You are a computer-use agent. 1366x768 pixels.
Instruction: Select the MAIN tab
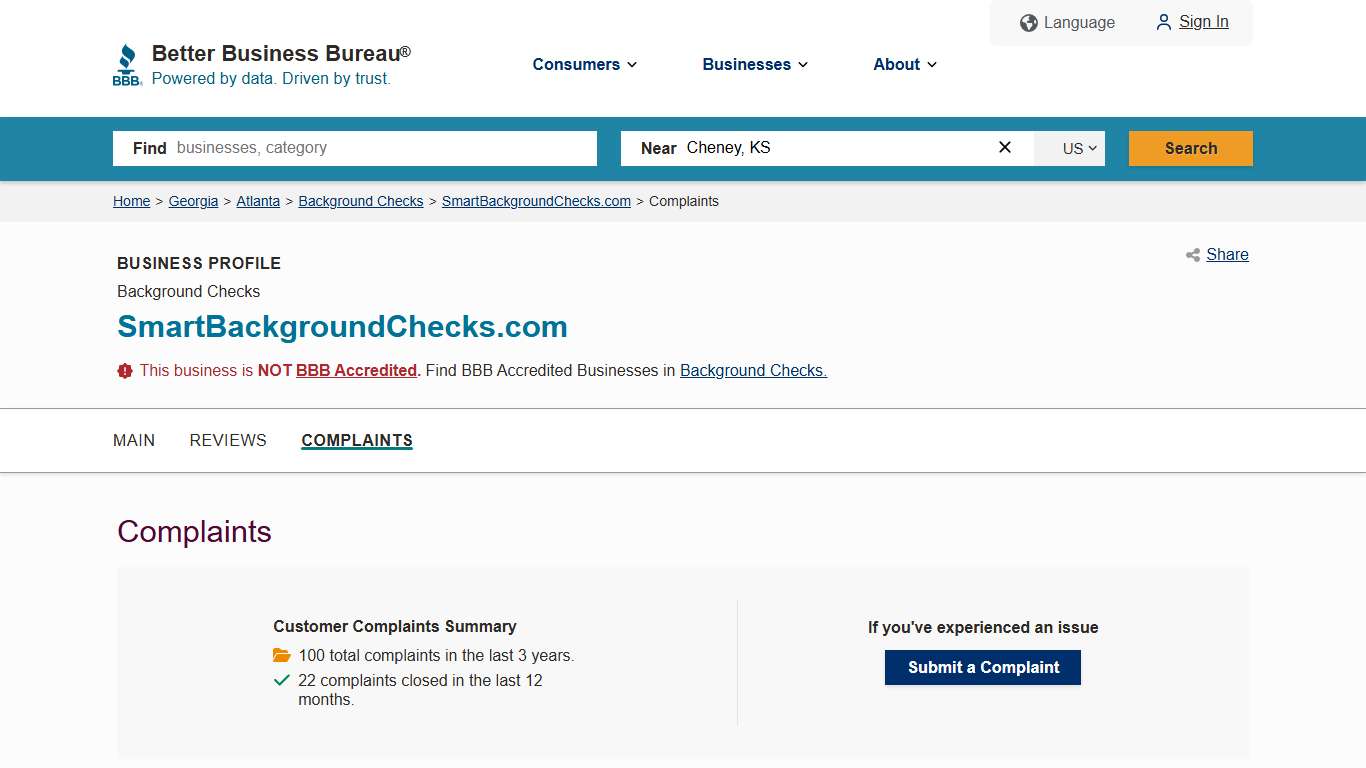tap(134, 440)
